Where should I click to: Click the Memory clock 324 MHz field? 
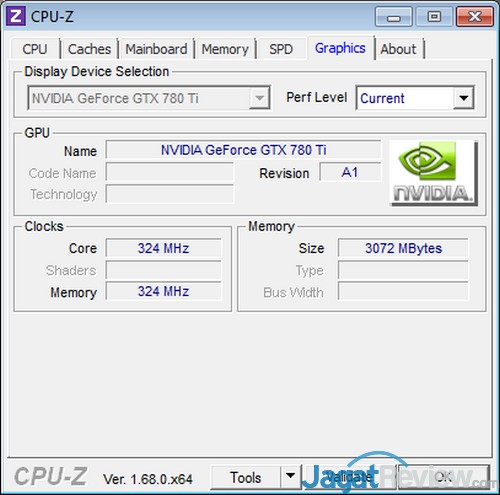tap(163, 291)
